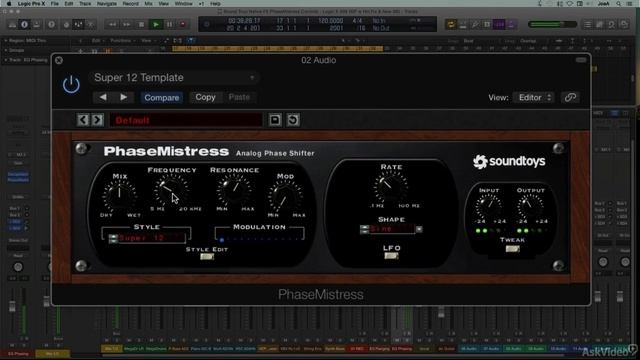Open the List Editors icon

point(587,24)
